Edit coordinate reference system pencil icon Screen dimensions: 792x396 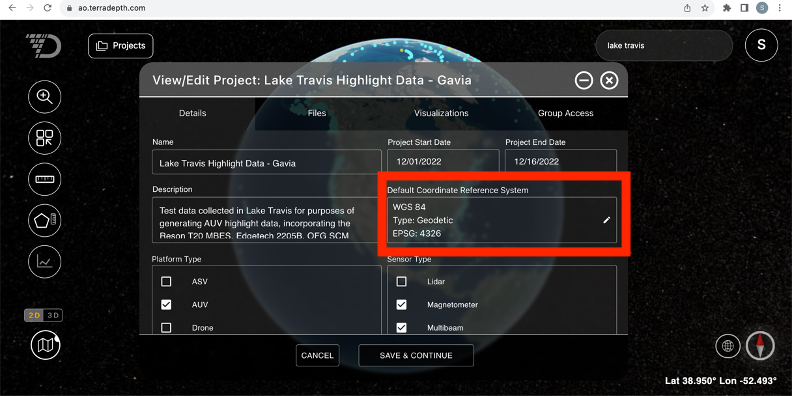[x=607, y=220]
